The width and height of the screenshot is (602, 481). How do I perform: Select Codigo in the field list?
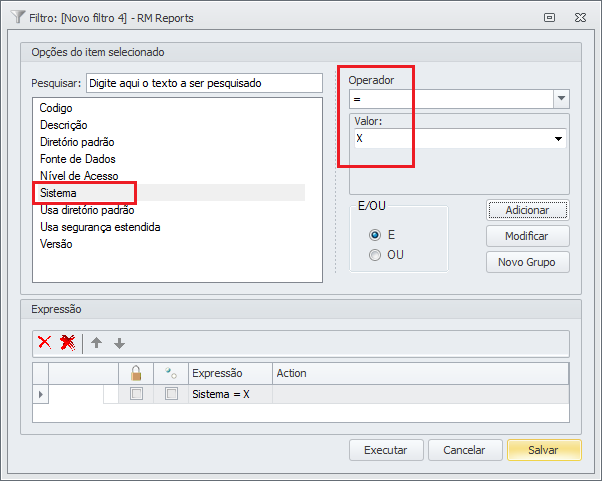pyautogui.click(x=56, y=108)
